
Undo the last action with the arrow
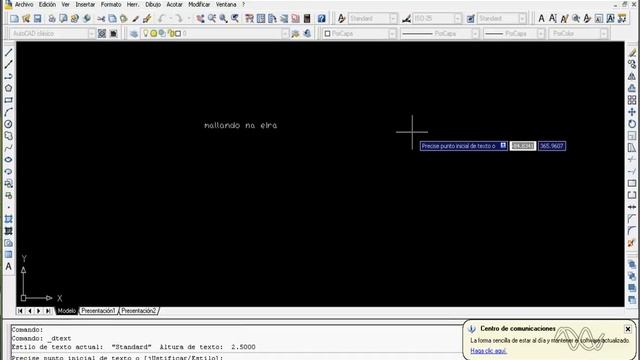pyautogui.click(x=162, y=18)
